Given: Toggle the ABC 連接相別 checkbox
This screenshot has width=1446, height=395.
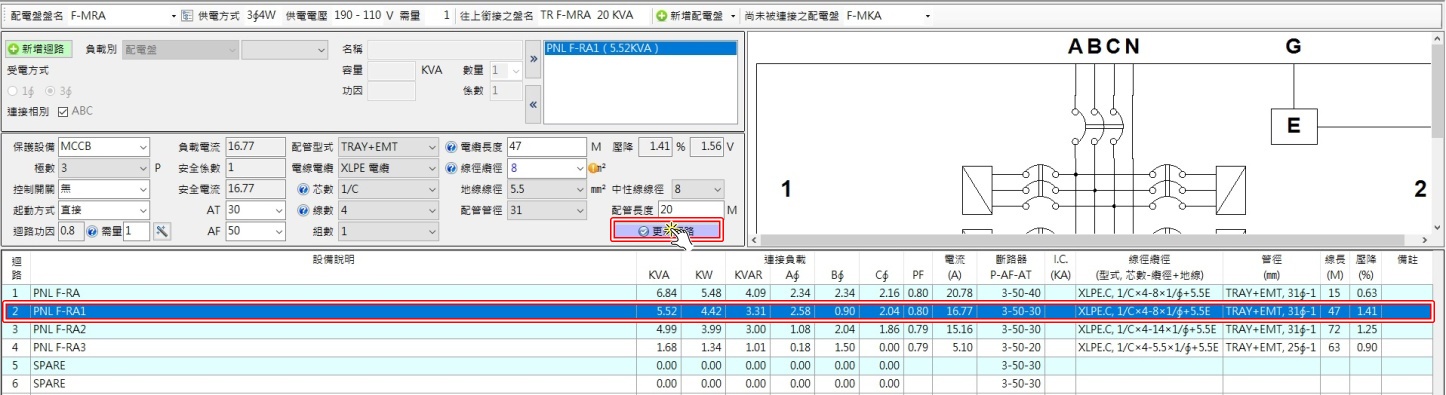Looking at the screenshot, I should click(63, 111).
